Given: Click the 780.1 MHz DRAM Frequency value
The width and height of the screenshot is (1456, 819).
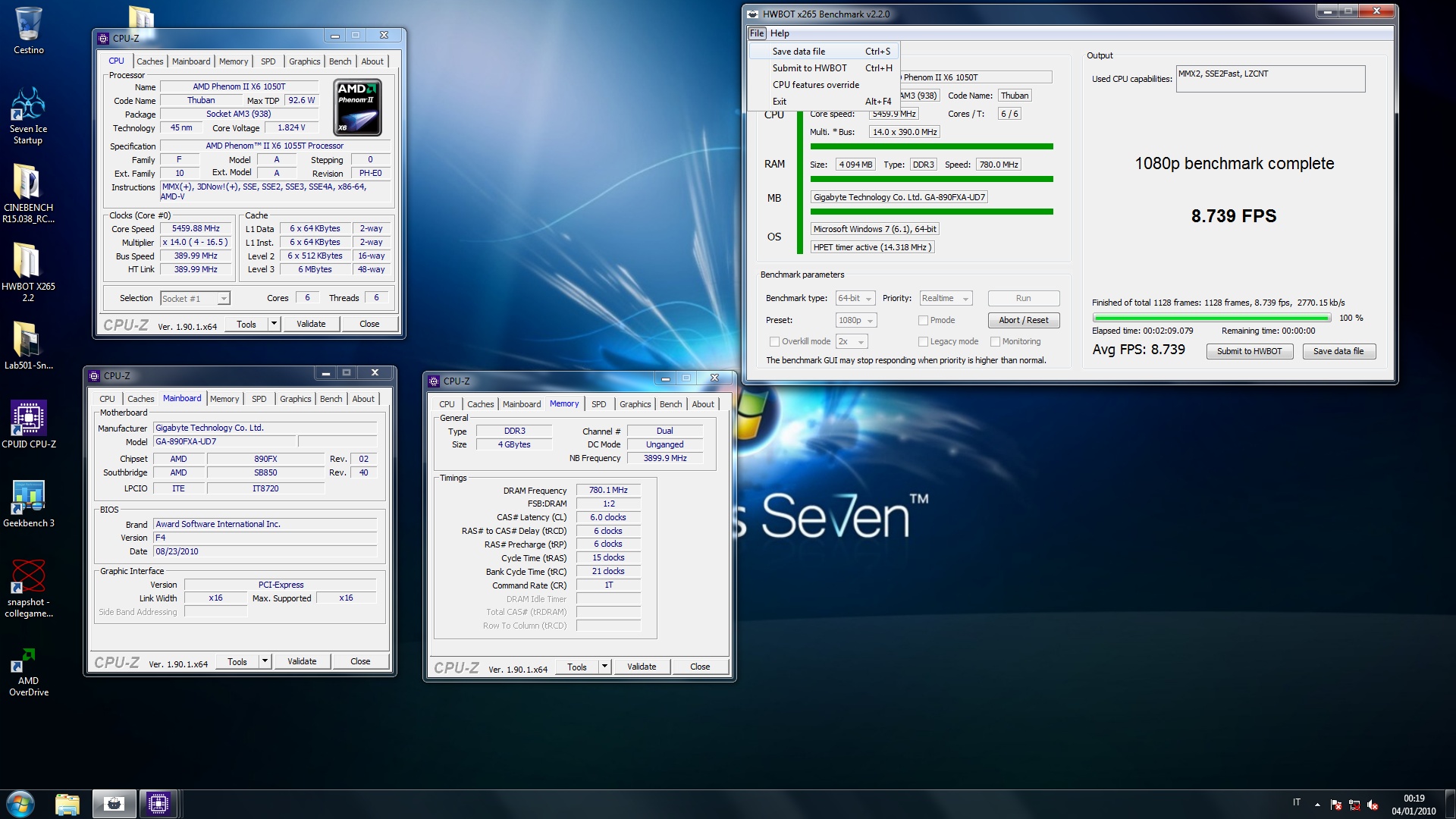Looking at the screenshot, I should pyautogui.click(x=608, y=490).
